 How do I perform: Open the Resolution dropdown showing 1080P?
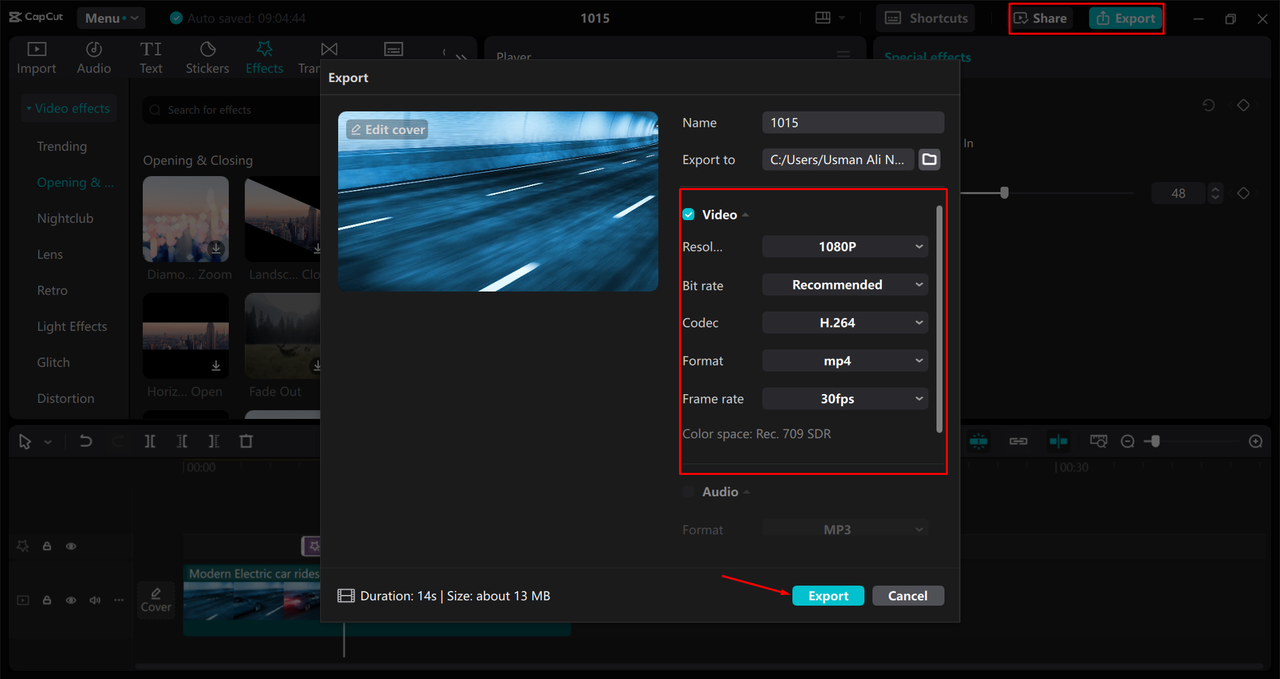(845, 246)
